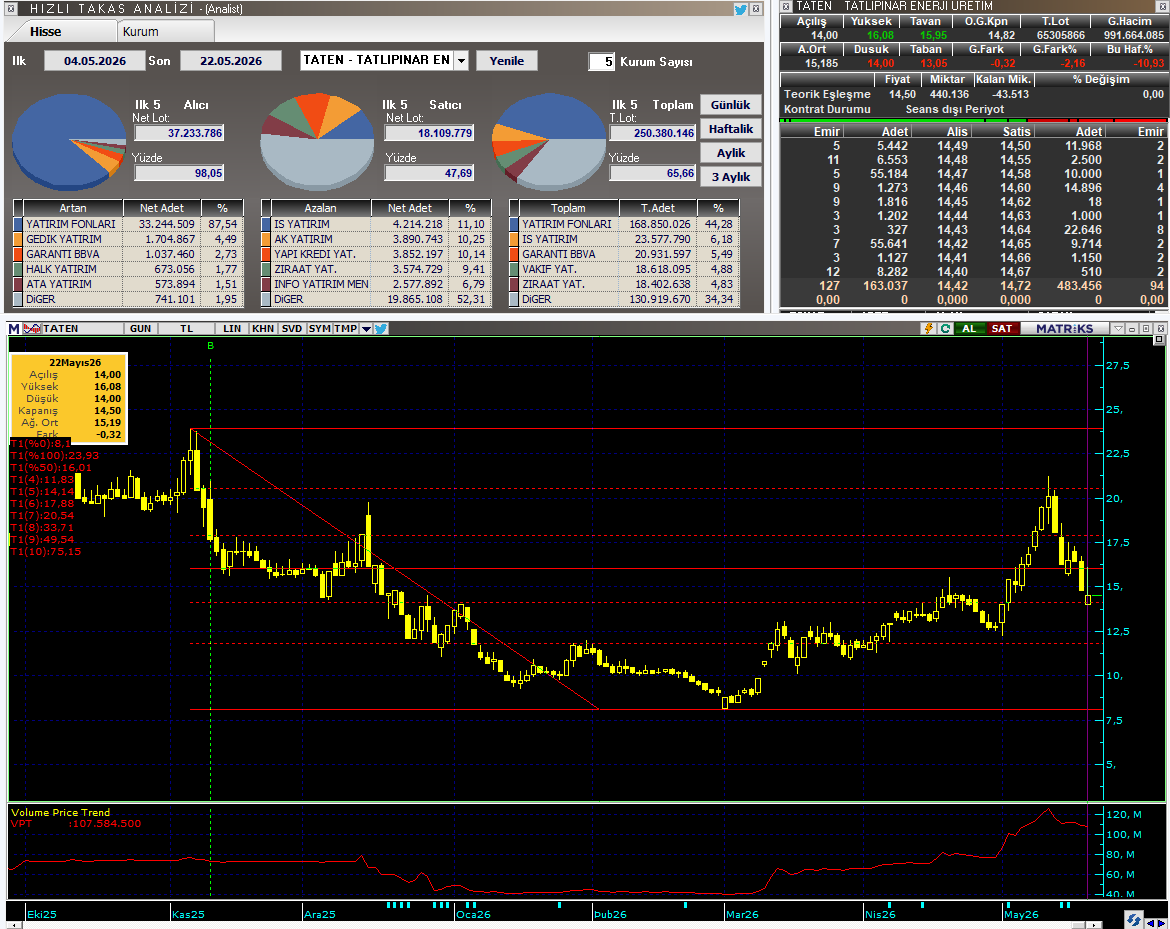The height and width of the screenshot is (929, 1170).
Task: Open the chart symbol icon beside TATEN
Action: [32, 329]
